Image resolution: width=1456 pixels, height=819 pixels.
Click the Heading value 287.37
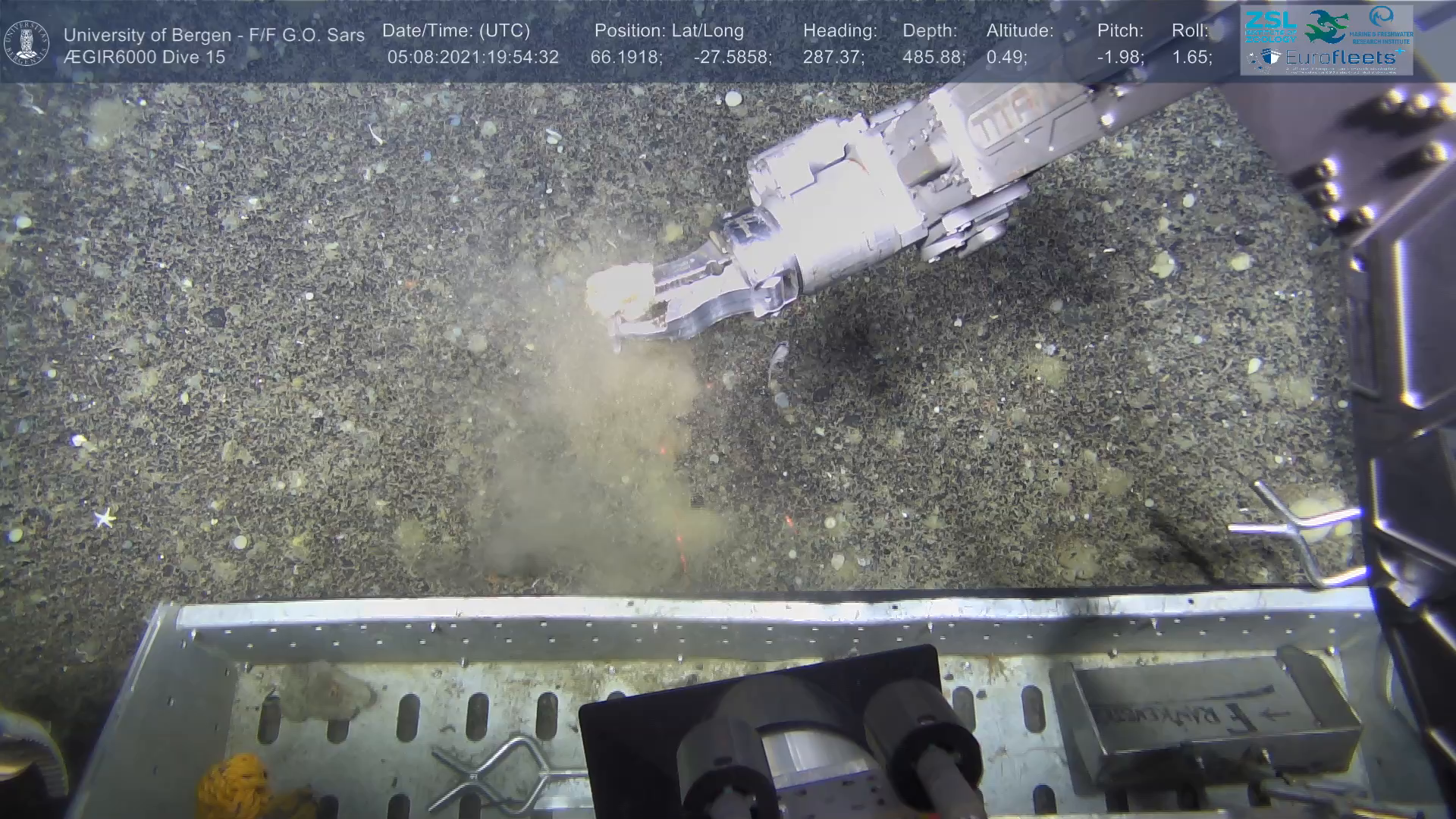point(833,58)
